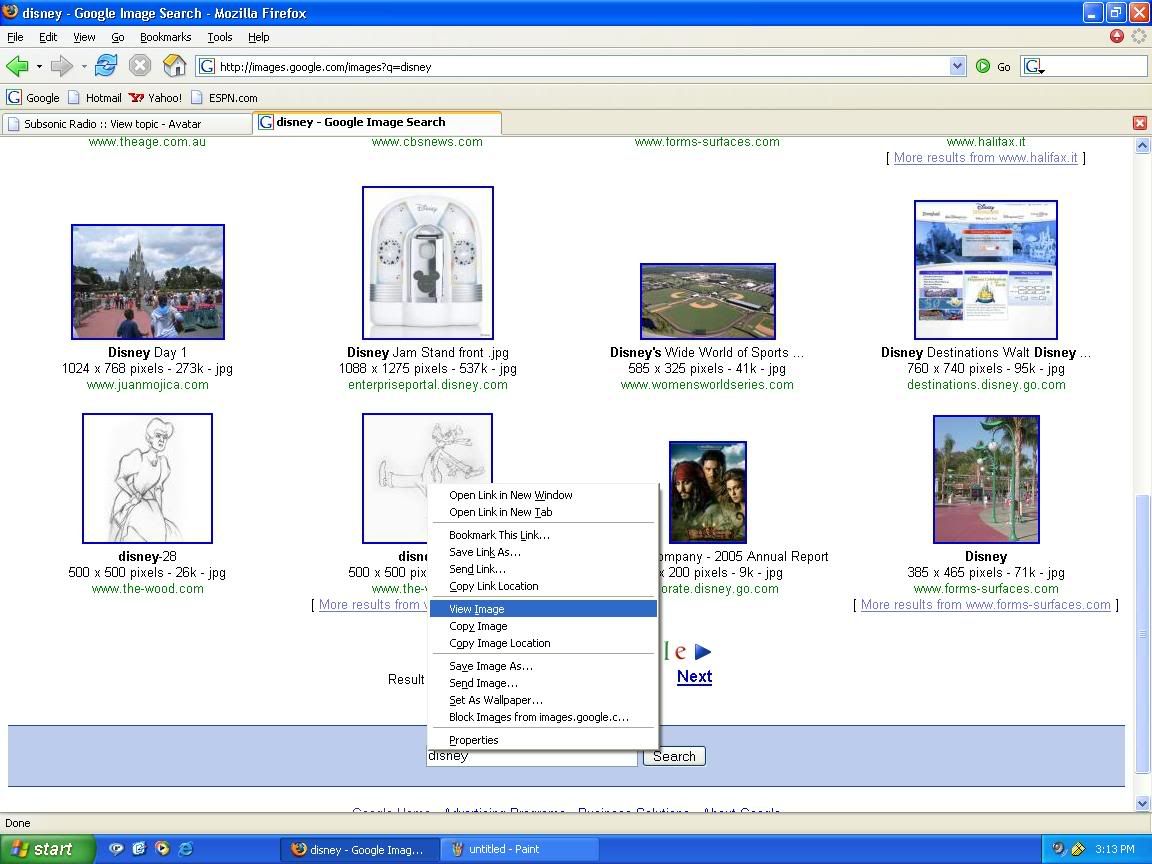Open the Windows Start menu
The image size is (1152, 864).
(x=48, y=849)
